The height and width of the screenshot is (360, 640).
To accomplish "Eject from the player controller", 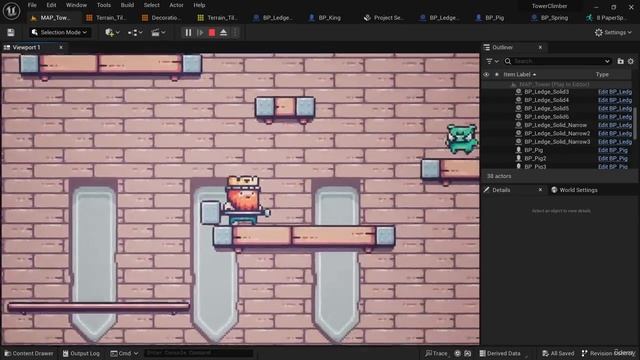I will pyautogui.click(x=223, y=33).
